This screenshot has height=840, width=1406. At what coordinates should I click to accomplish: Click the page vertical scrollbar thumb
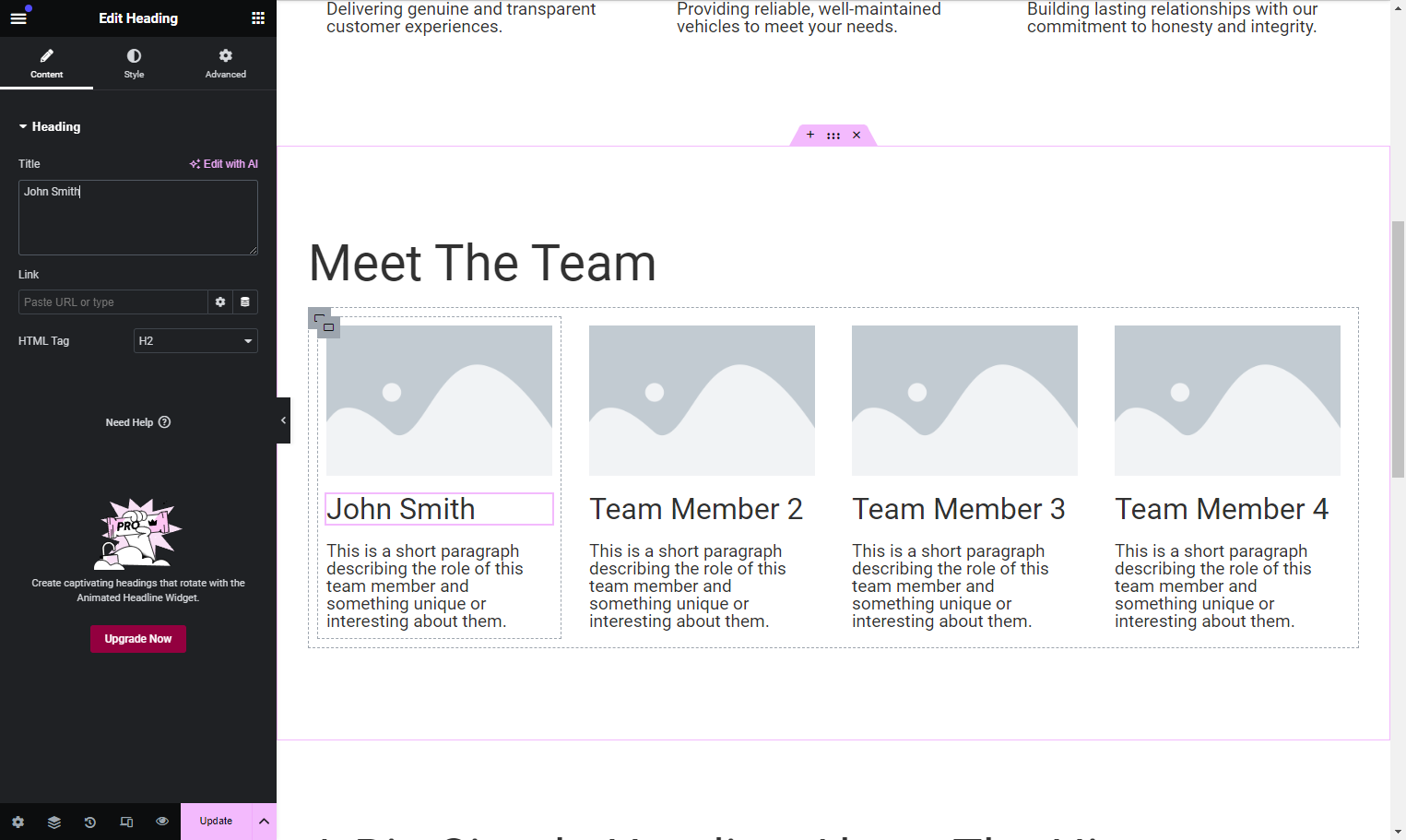point(1398,349)
